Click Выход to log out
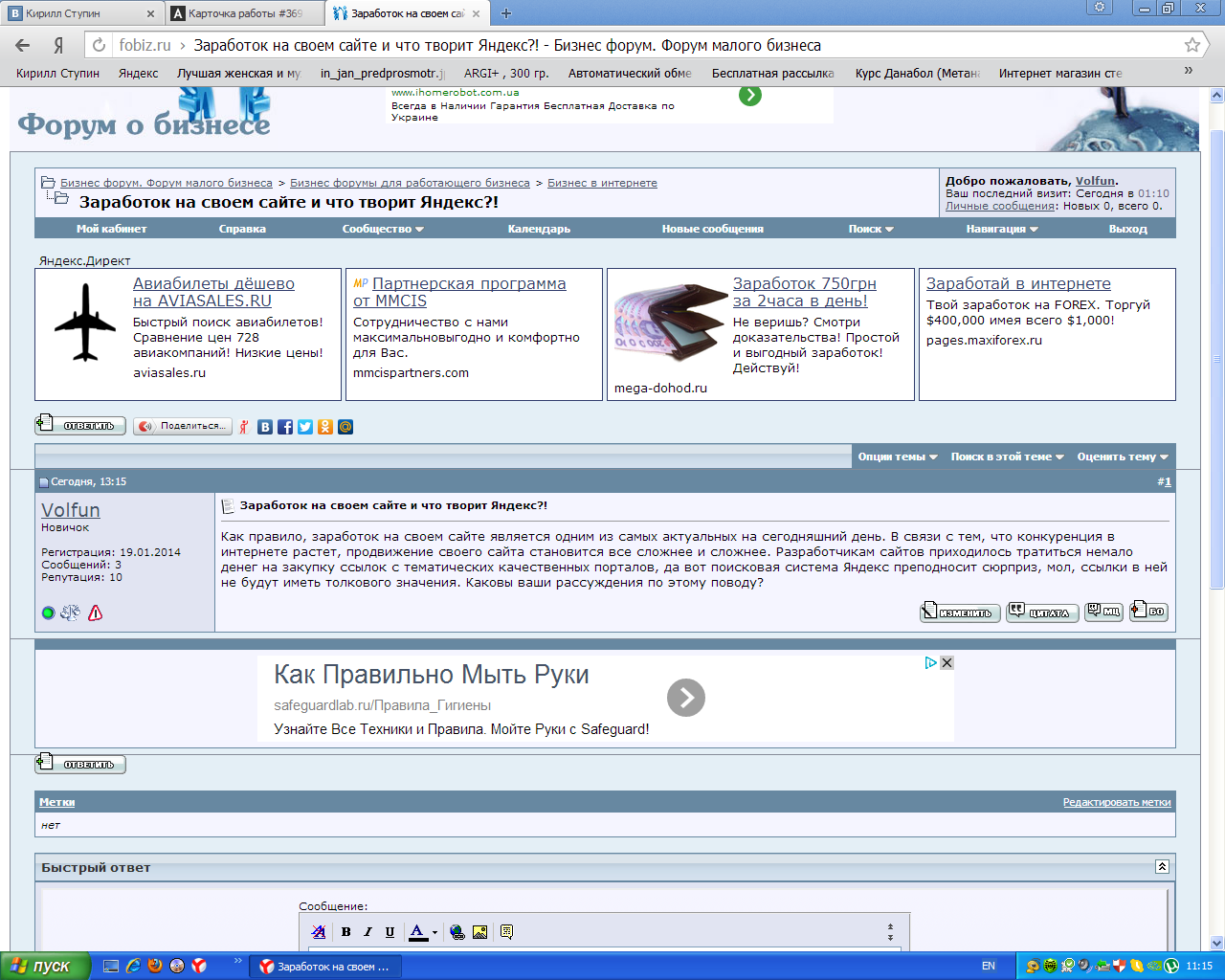Viewport: 1225px width, 980px height. pyautogui.click(x=1128, y=229)
